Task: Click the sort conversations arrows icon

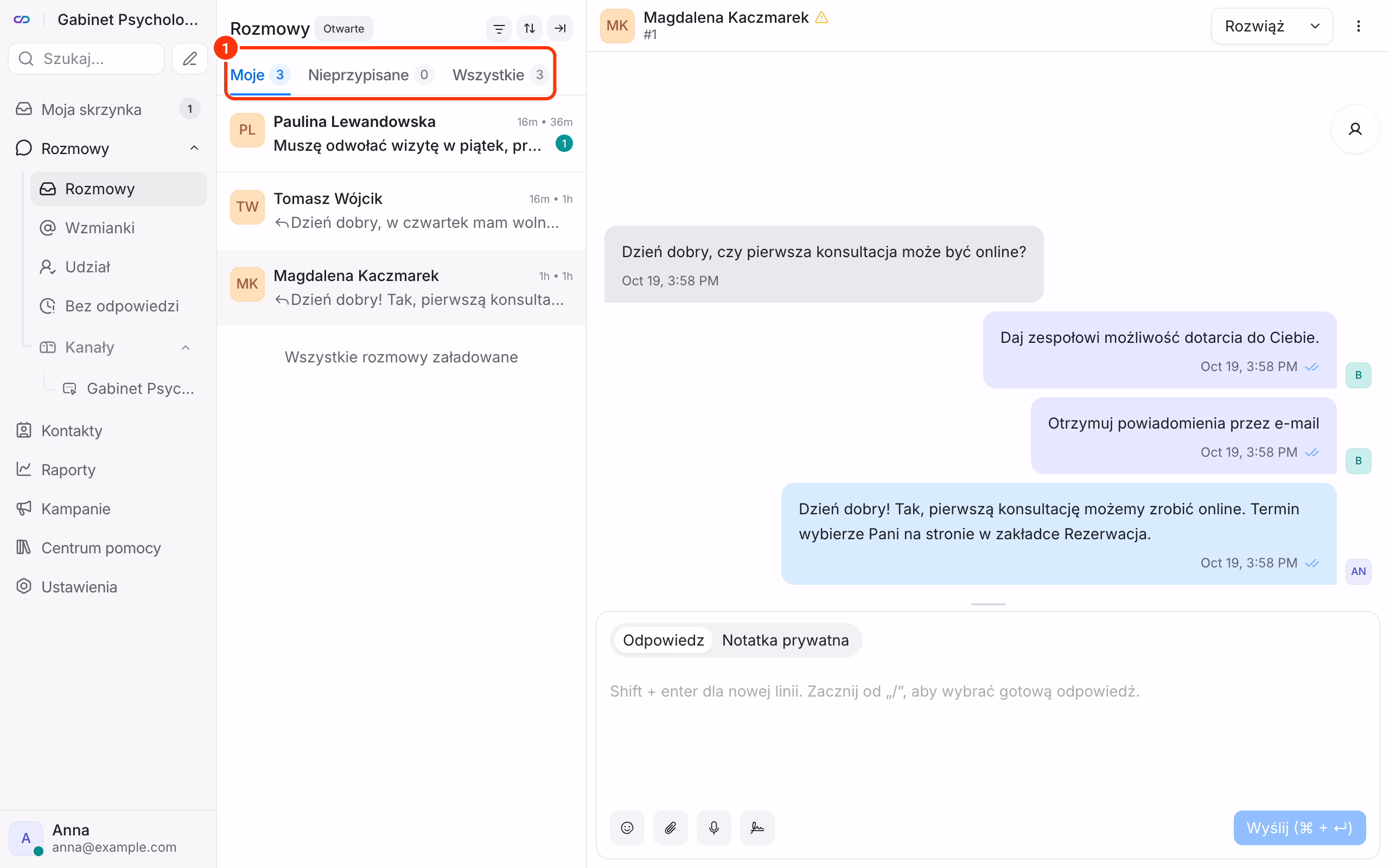Action: (x=529, y=28)
